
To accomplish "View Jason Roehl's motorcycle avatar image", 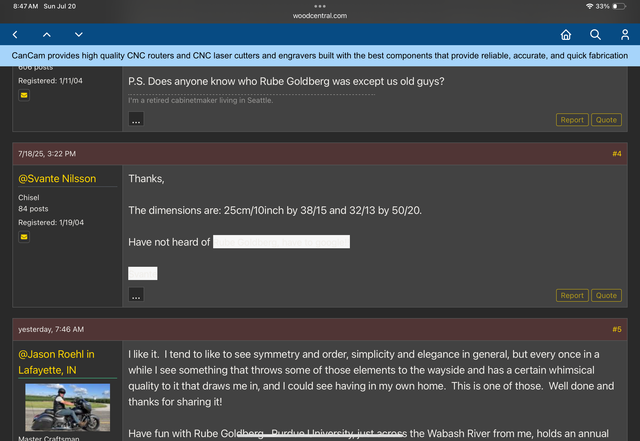I will 67,407.
